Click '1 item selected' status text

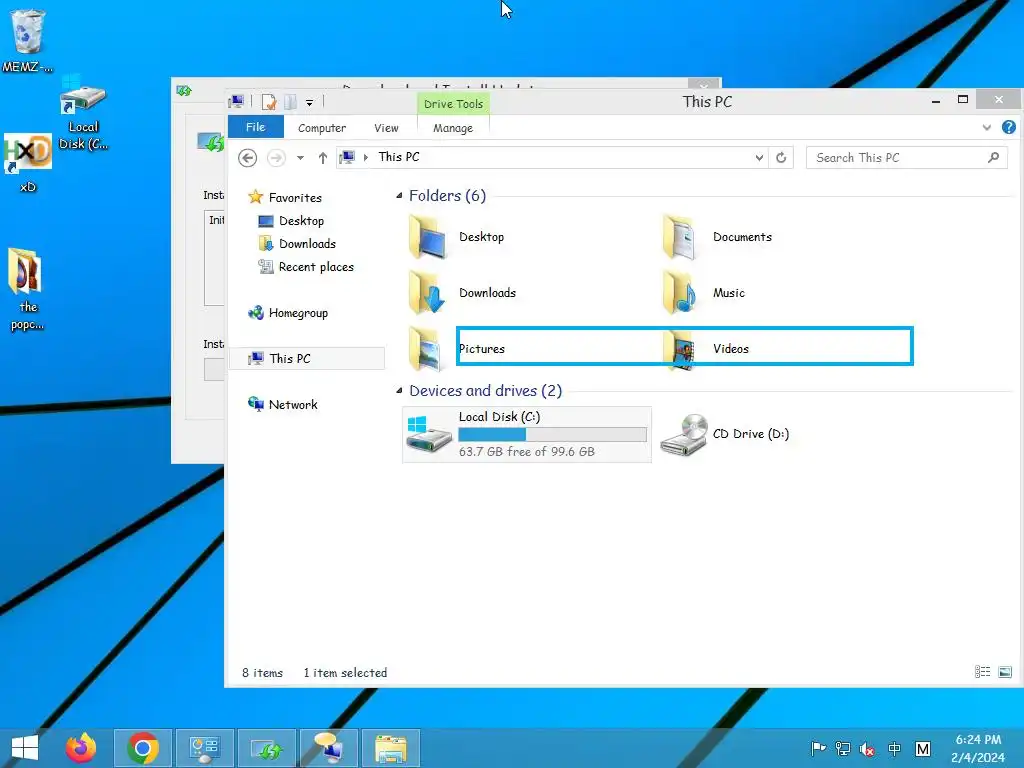345,673
